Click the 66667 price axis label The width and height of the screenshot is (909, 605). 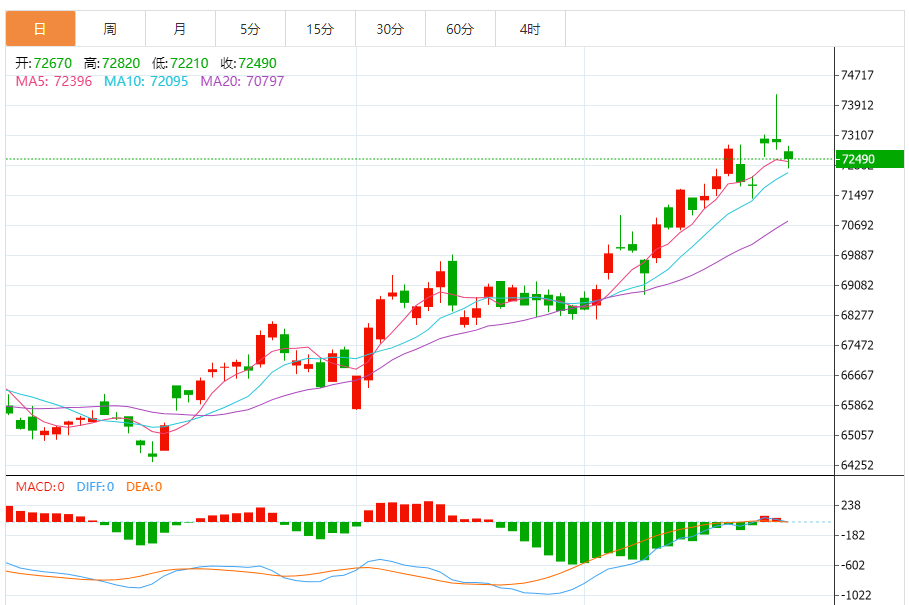pyautogui.click(x=857, y=376)
